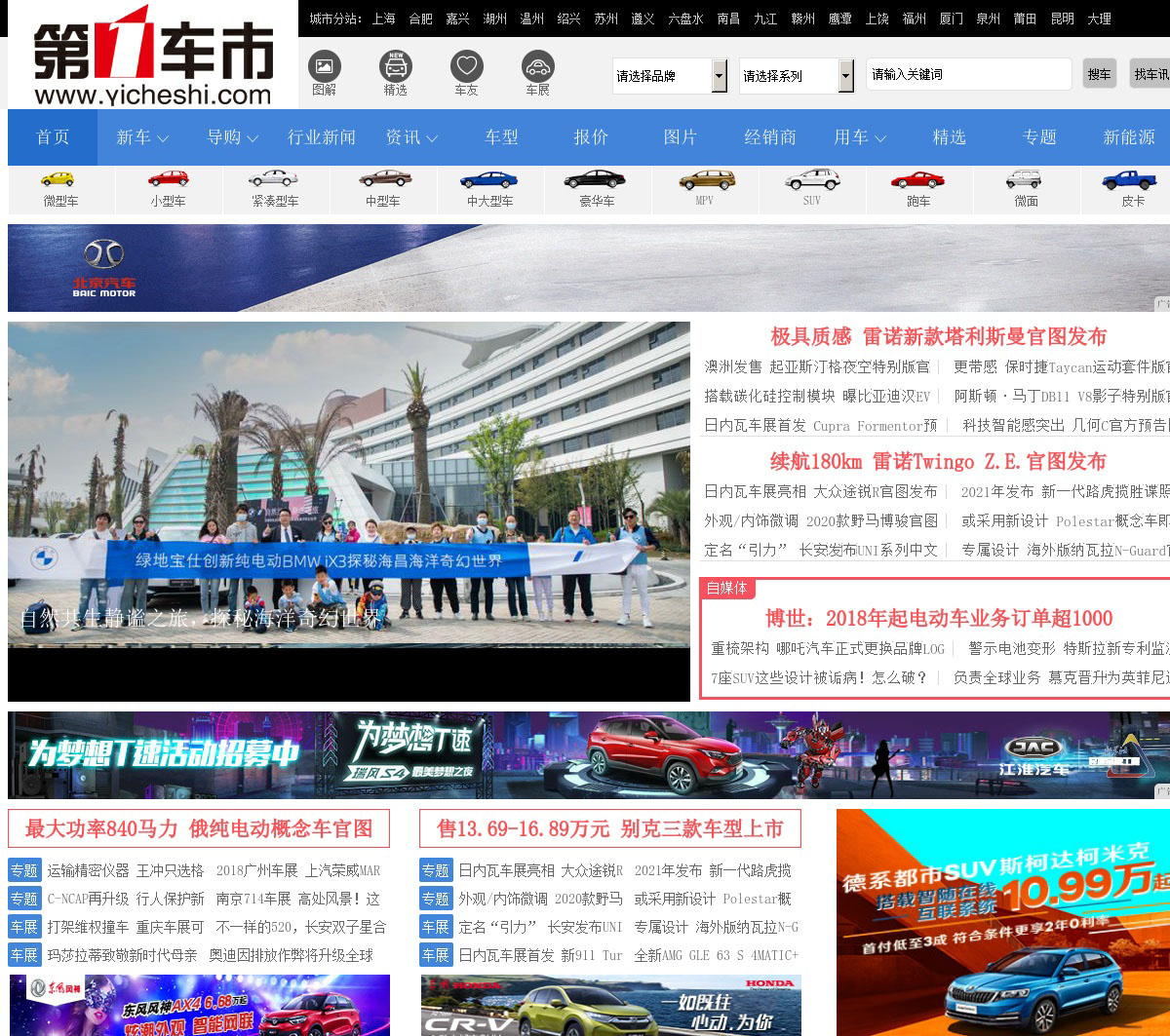The width and height of the screenshot is (1170, 1036).
Task: Click the 搜车 search button
Action: click(1100, 74)
